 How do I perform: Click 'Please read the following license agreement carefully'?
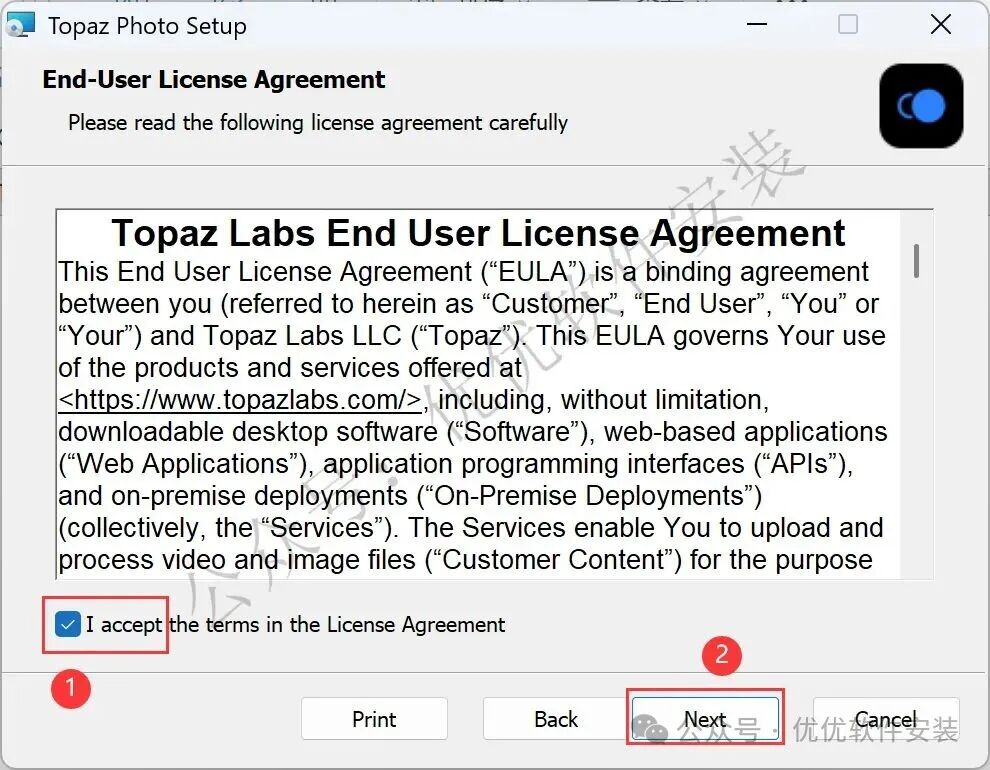[x=318, y=122]
